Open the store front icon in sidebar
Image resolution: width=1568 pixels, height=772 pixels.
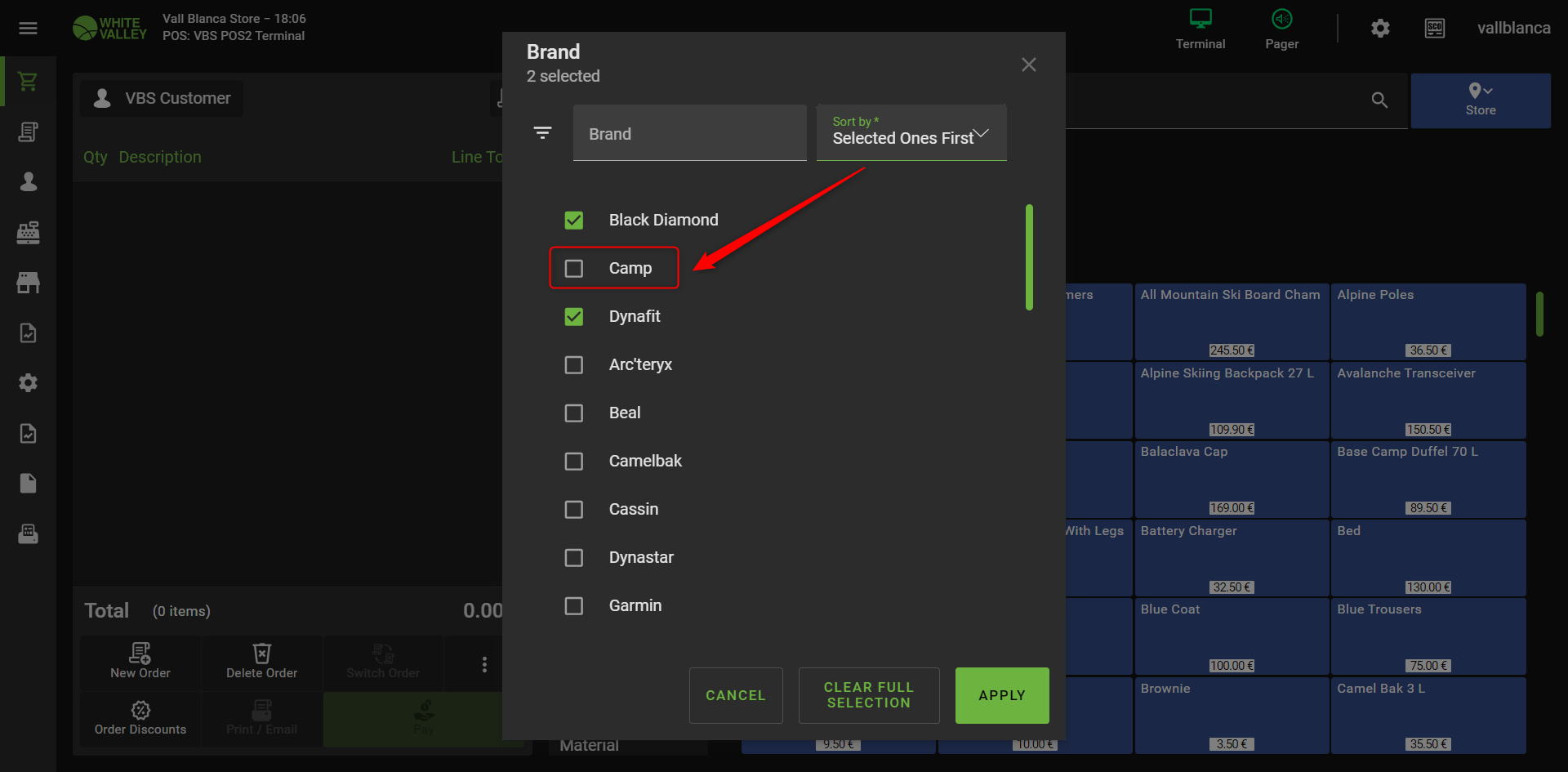click(x=29, y=283)
